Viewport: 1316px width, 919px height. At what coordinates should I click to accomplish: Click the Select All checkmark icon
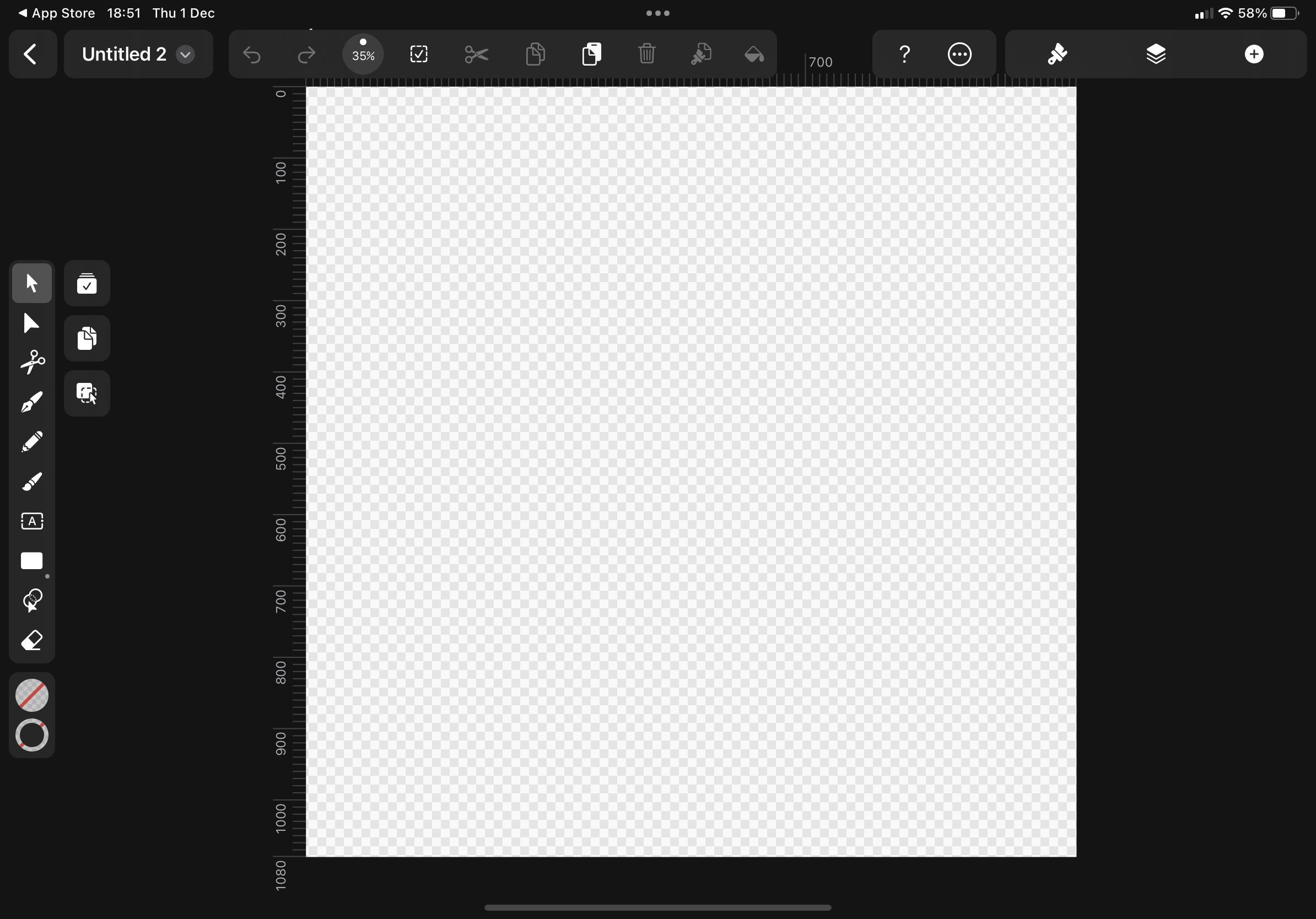419,55
